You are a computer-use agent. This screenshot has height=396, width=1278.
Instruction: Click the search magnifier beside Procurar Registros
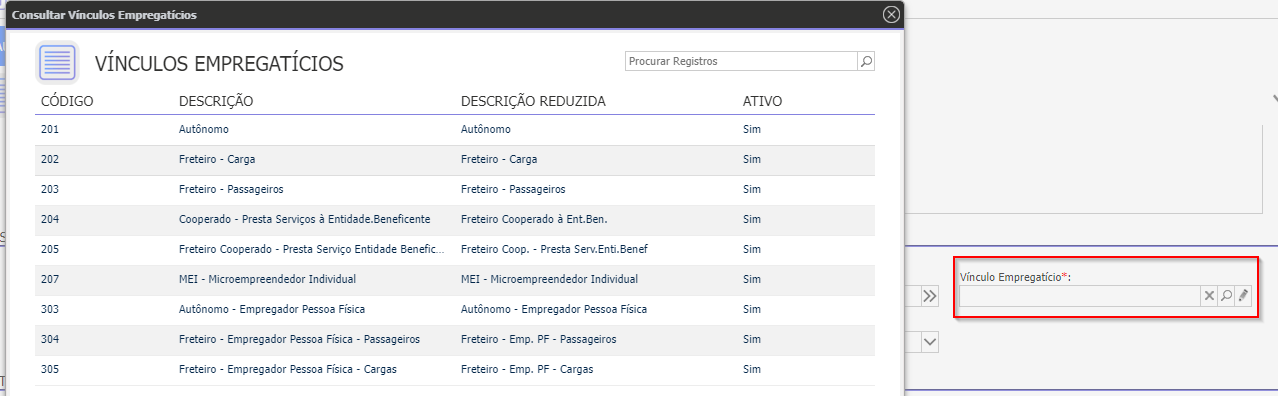click(866, 61)
